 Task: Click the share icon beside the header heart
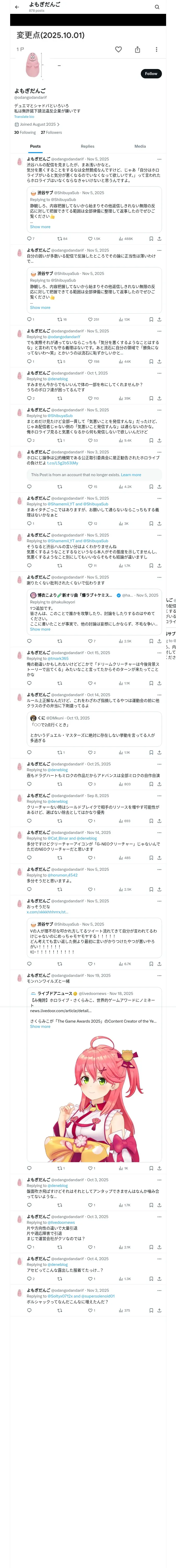[x=137, y=49]
